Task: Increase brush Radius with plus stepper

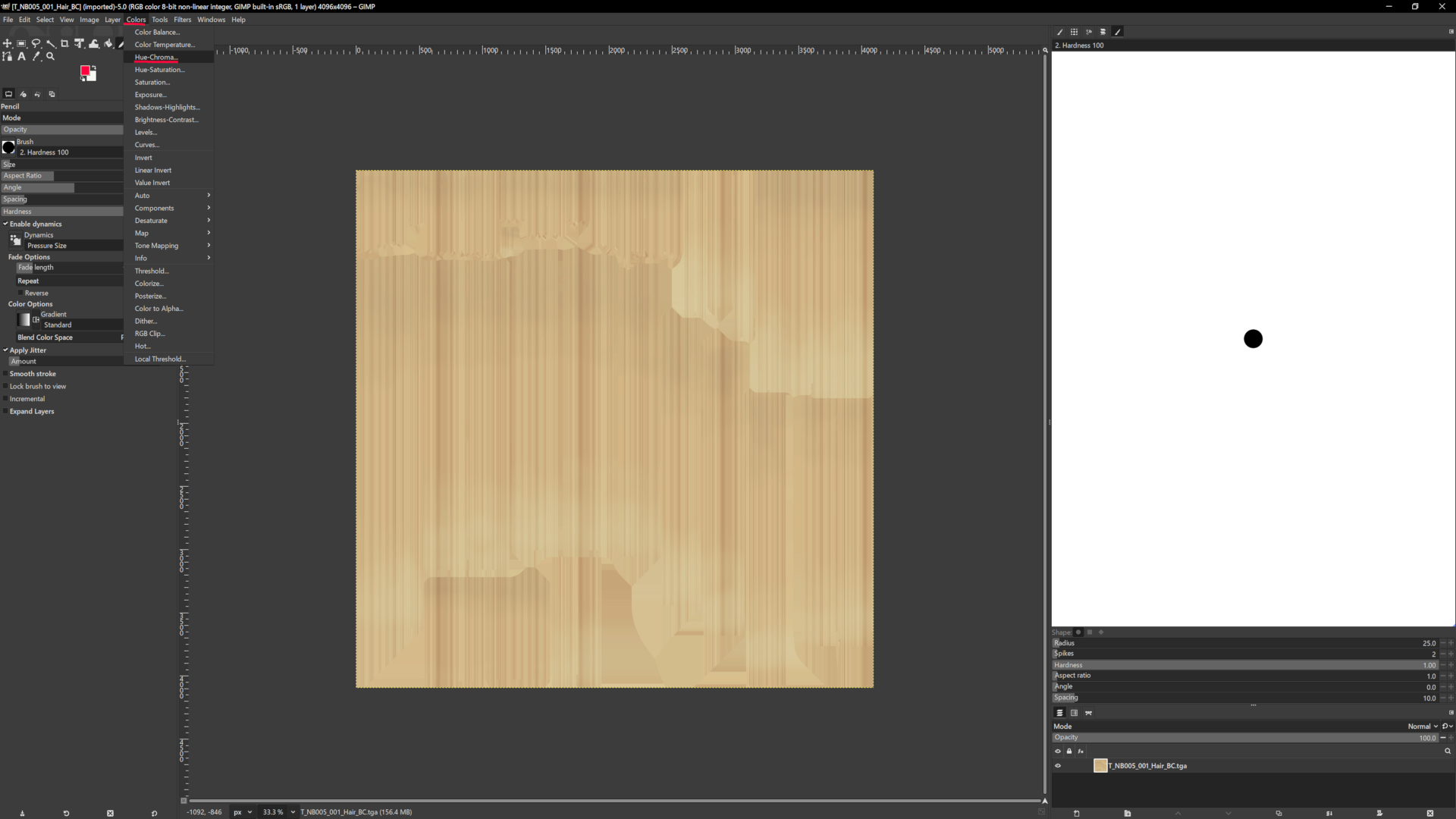Action: tap(1451, 643)
